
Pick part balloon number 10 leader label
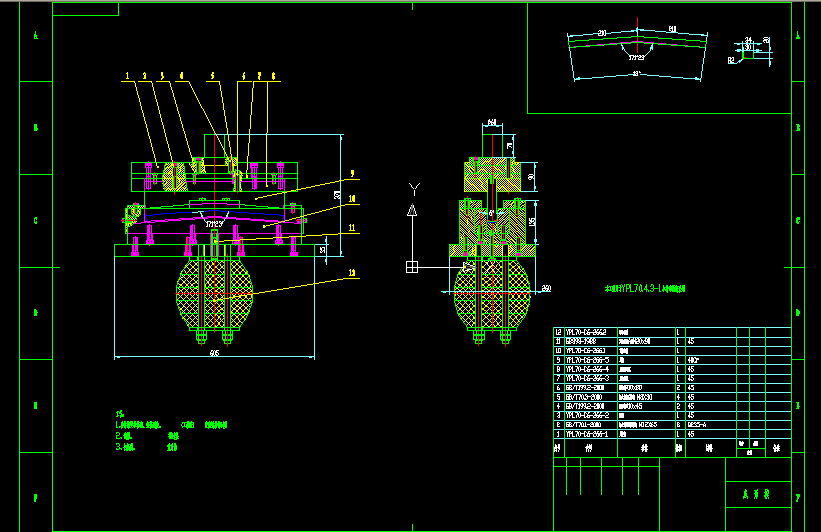click(352, 199)
